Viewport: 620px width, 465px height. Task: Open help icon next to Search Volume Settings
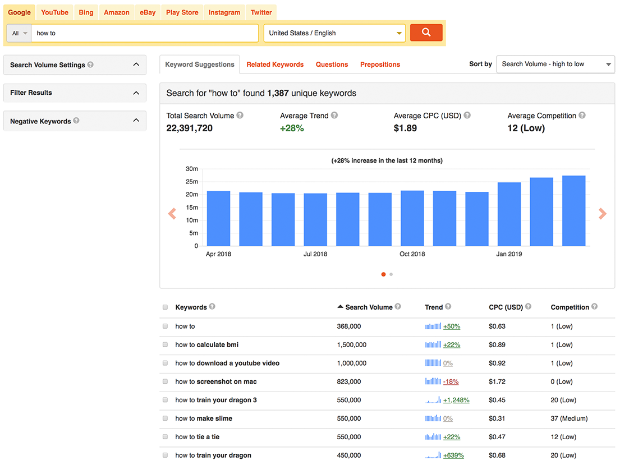click(91, 64)
